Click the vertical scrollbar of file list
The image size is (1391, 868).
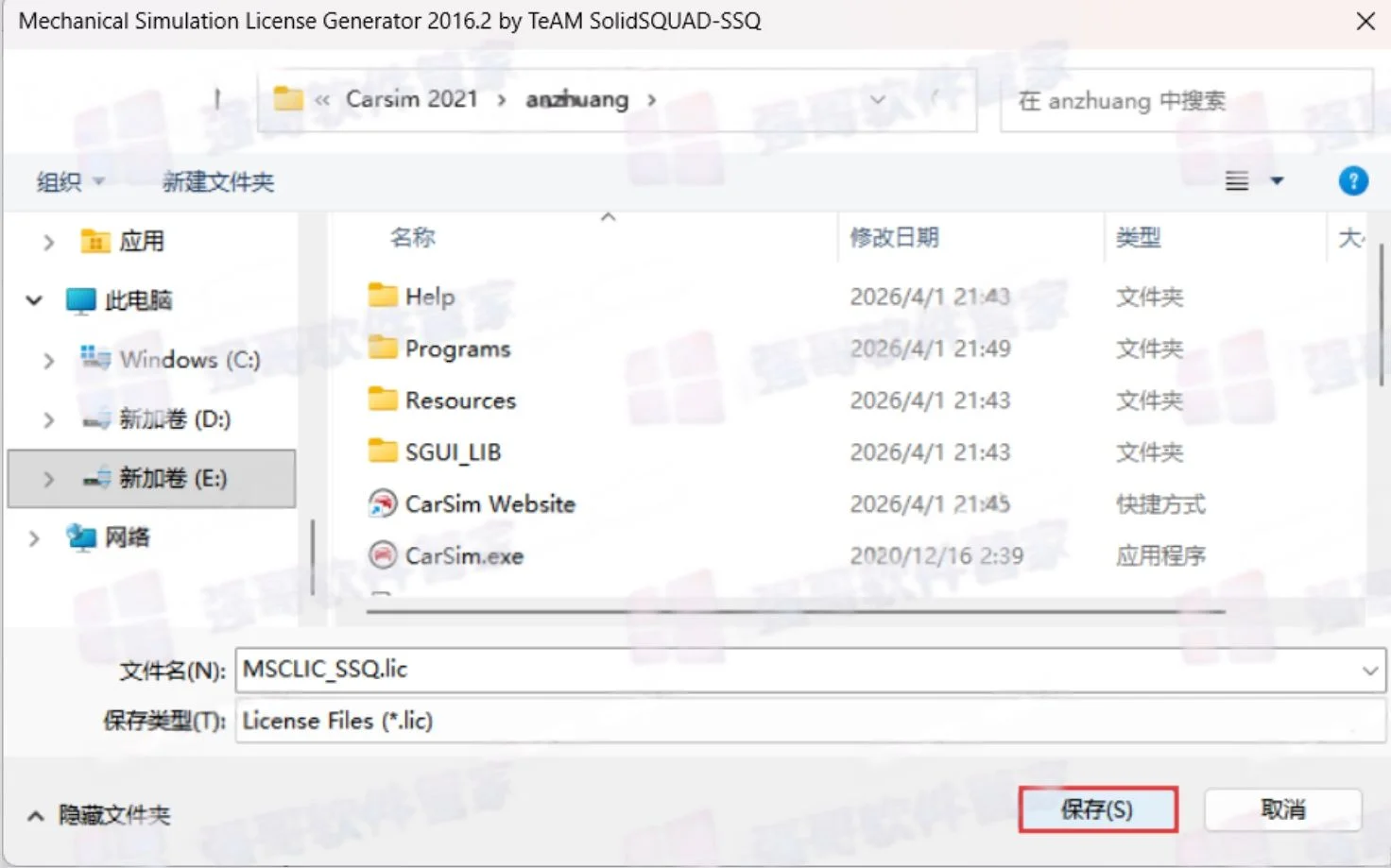pyautogui.click(x=1382, y=315)
